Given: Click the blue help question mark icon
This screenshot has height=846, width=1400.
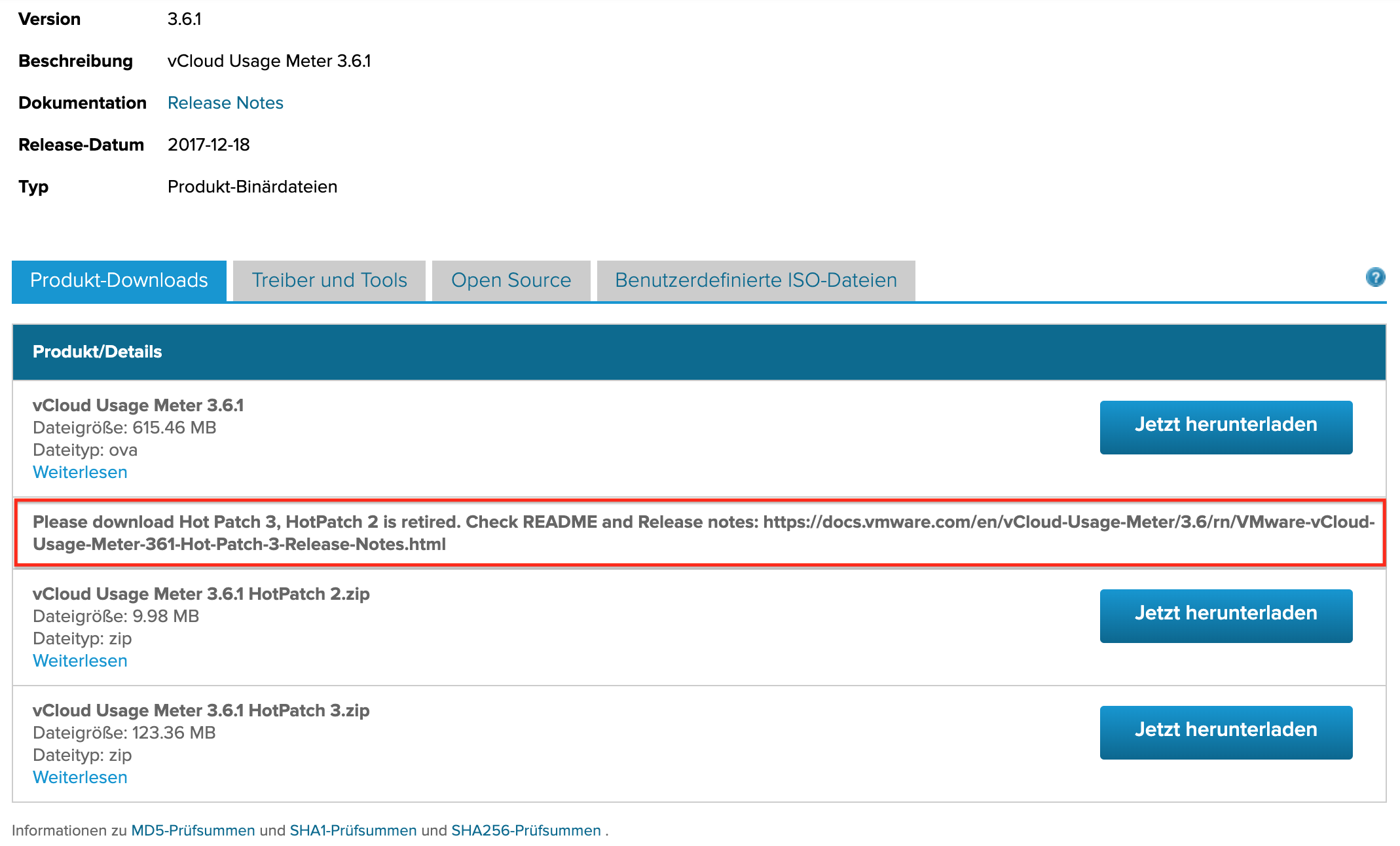Looking at the screenshot, I should pyautogui.click(x=1375, y=277).
